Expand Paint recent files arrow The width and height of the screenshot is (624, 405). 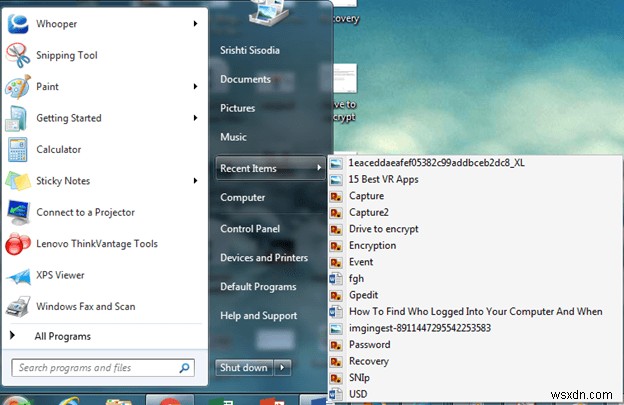click(195, 86)
